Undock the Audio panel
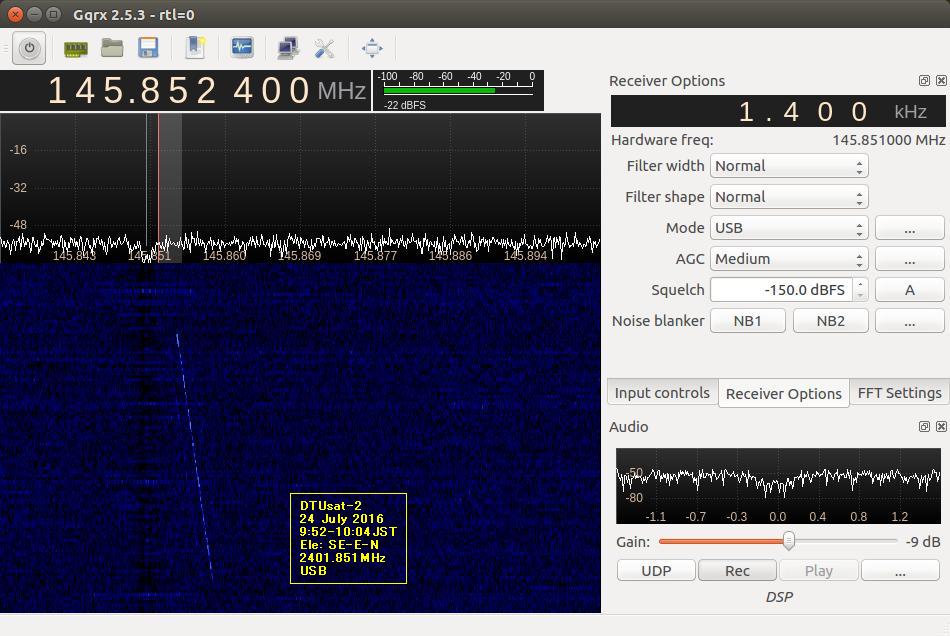 pyautogui.click(x=924, y=426)
